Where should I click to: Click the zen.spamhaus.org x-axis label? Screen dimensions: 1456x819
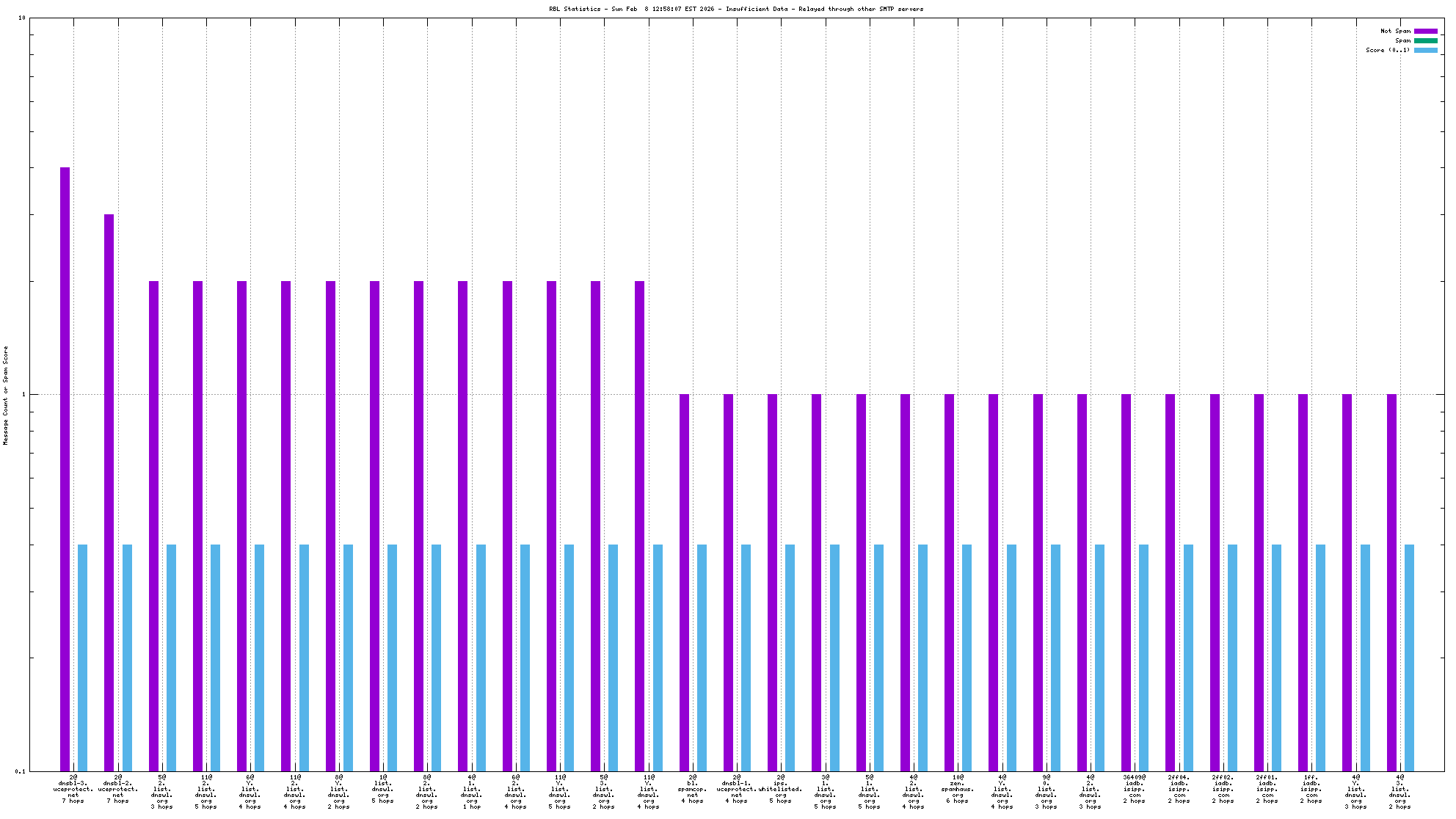(958, 789)
